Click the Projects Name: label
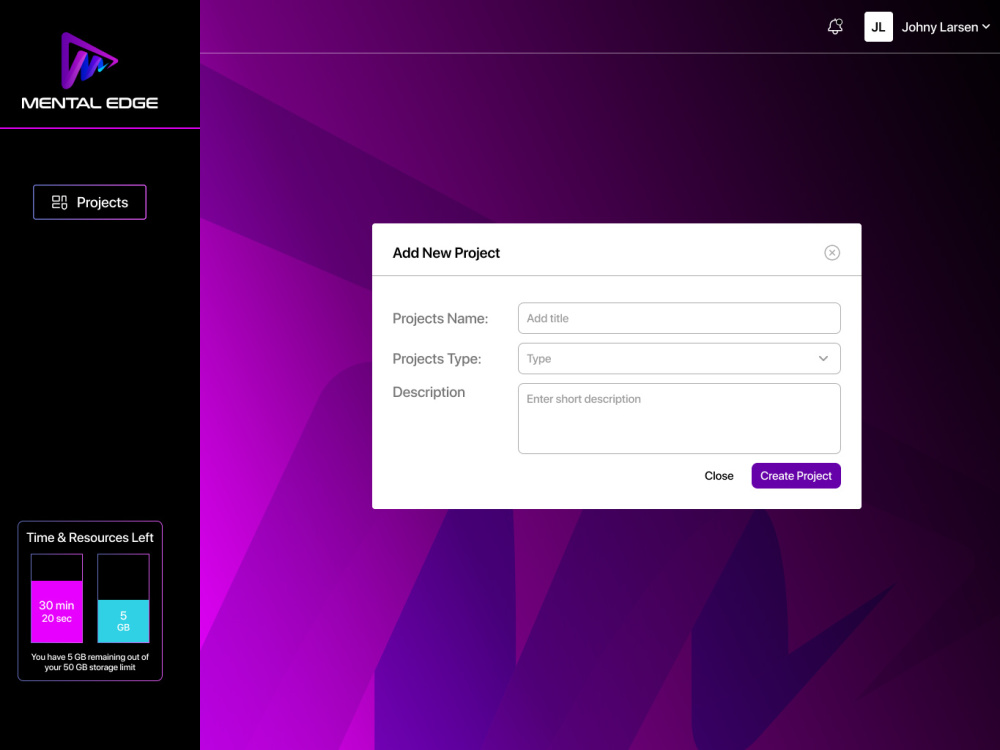The height and width of the screenshot is (750, 1000). pyautogui.click(x=440, y=318)
